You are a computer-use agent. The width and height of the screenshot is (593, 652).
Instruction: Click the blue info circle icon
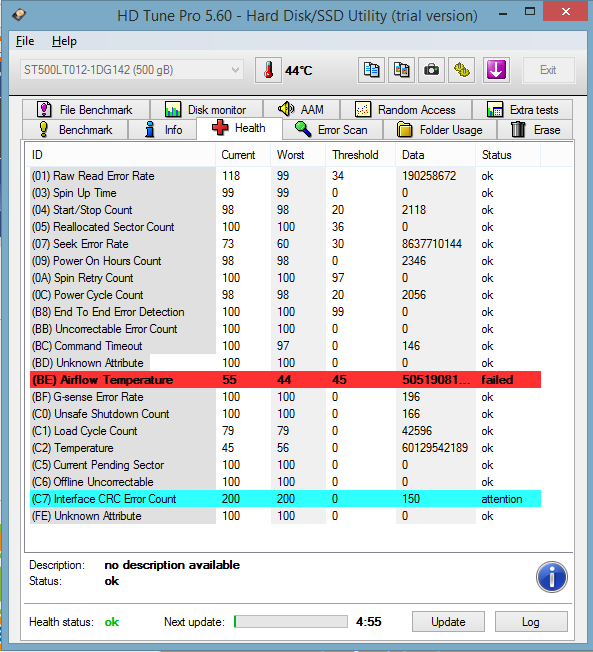(x=551, y=577)
